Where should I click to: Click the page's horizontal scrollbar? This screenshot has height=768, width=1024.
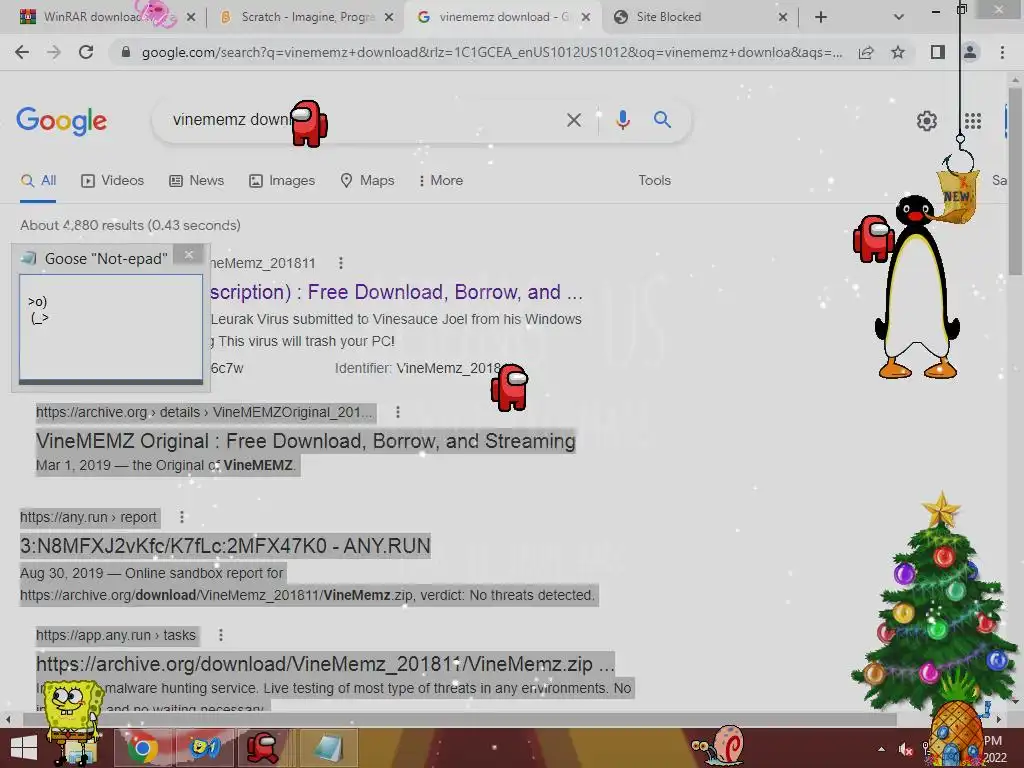click(x=460, y=720)
